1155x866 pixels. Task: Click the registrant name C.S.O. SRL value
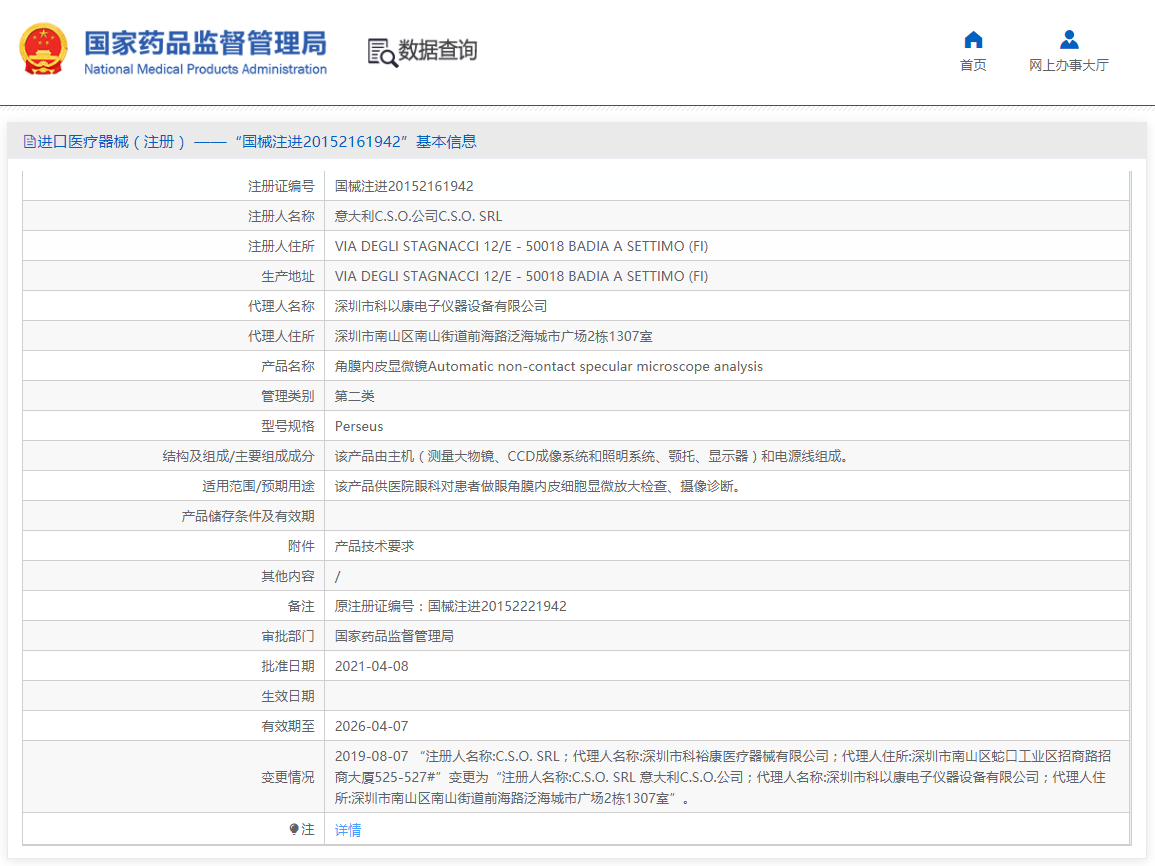pos(418,216)
